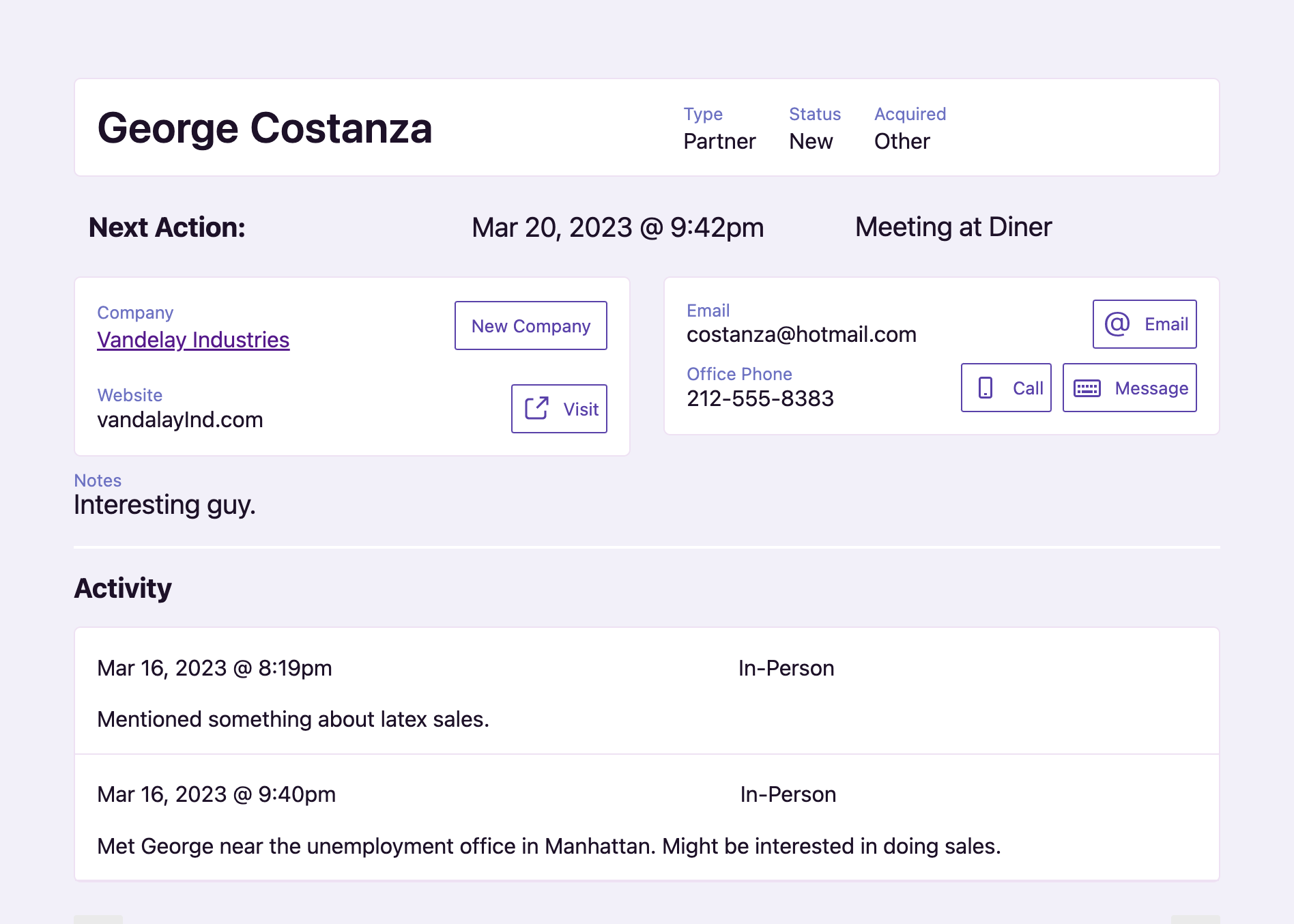
Task: Edit the Next Action date Mar 20, 2023
Action: tap(617, 227)
